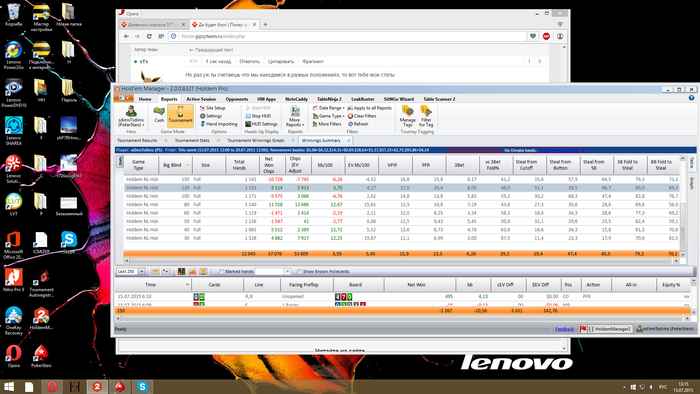This screenshot has height=394, width=700.
Task: Open NoteCaddy ribbon tab
Action: pyautogui.click(x=296, y=99)
